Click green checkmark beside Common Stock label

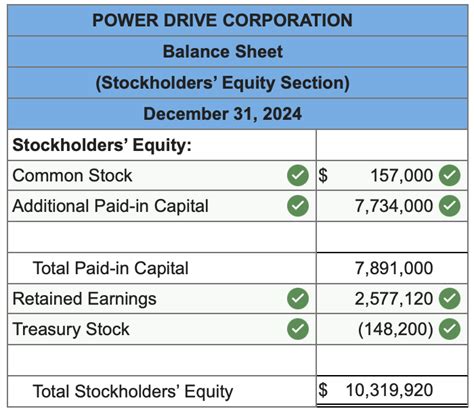click(298, 175)
